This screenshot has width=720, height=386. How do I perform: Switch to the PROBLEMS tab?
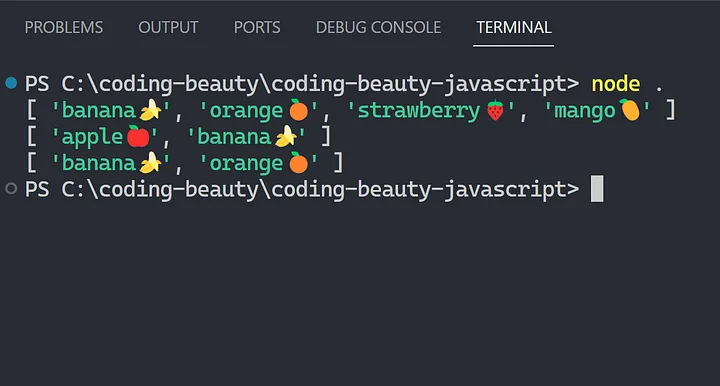pos(64,28)
